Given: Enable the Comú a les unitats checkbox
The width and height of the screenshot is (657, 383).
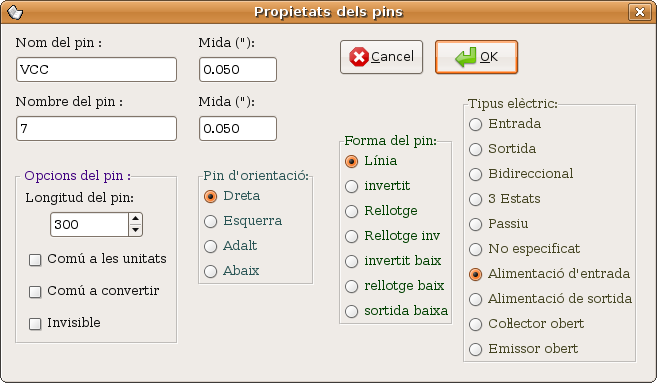Looking at the screenshot, I should point(35,260).
